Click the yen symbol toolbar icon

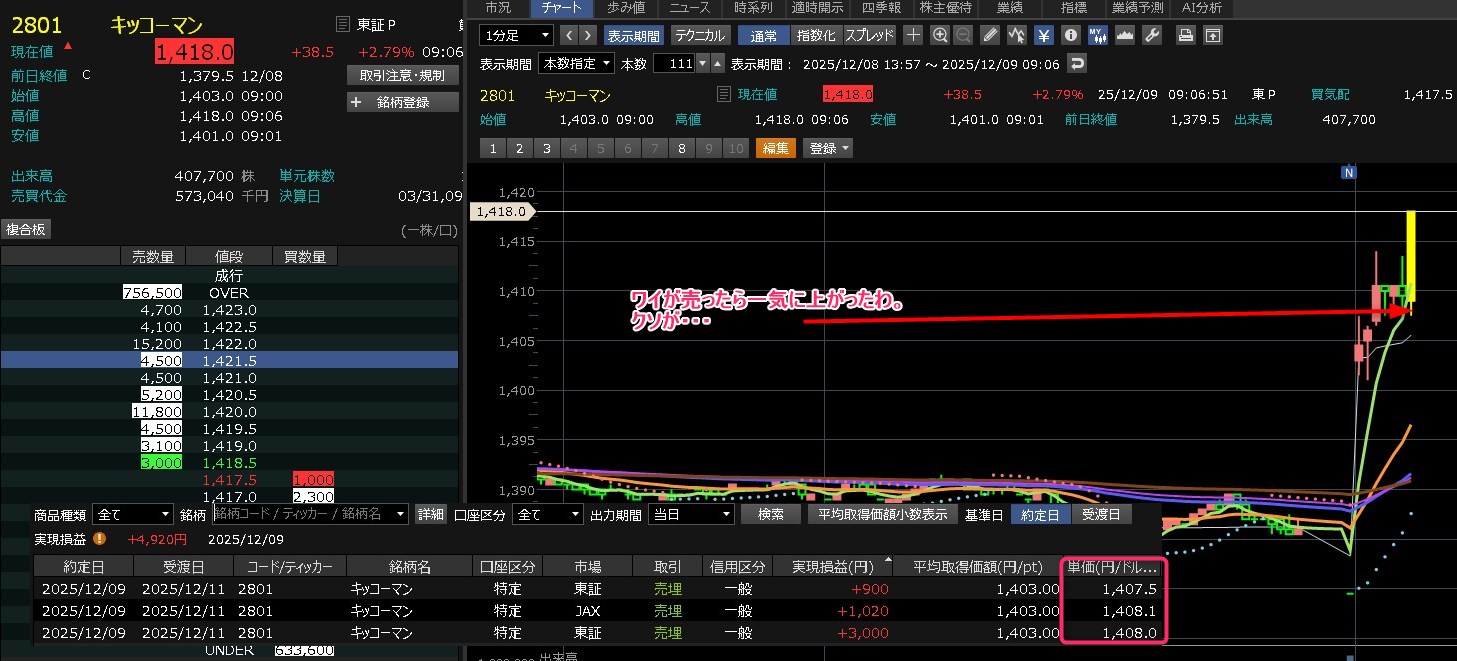pos(1044,35)
